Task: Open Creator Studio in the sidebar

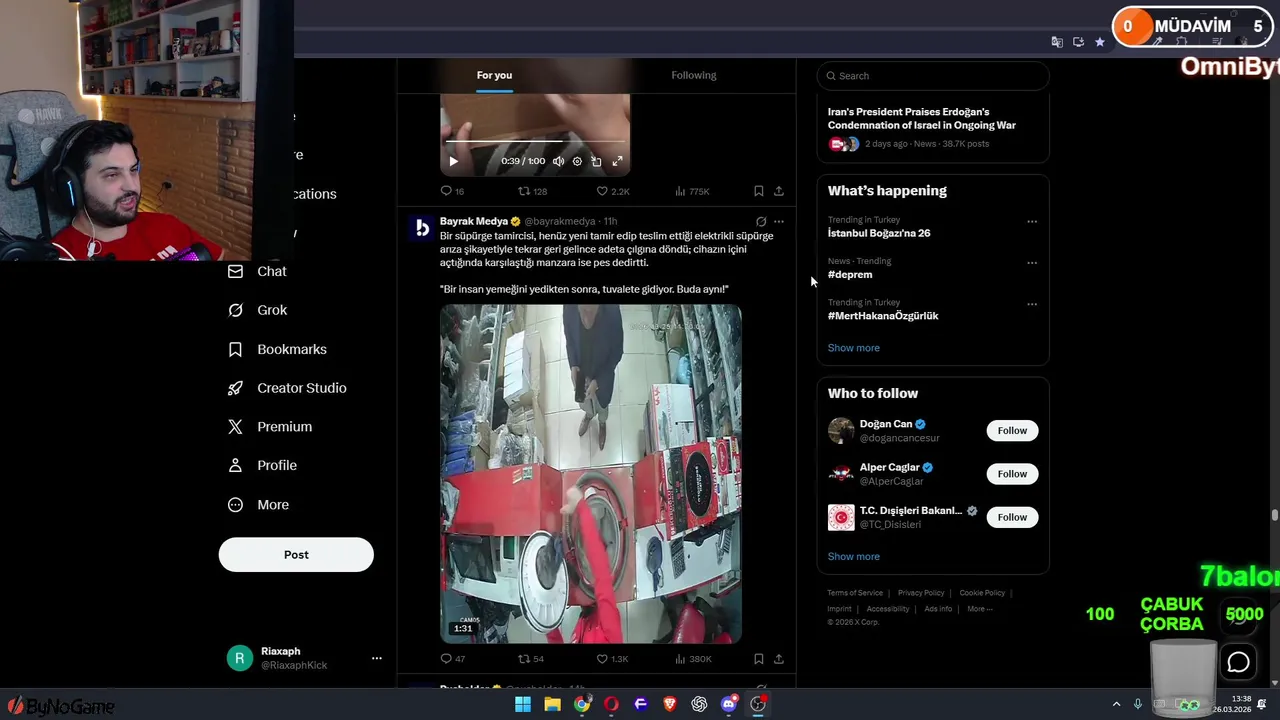Action: (287, 388)
